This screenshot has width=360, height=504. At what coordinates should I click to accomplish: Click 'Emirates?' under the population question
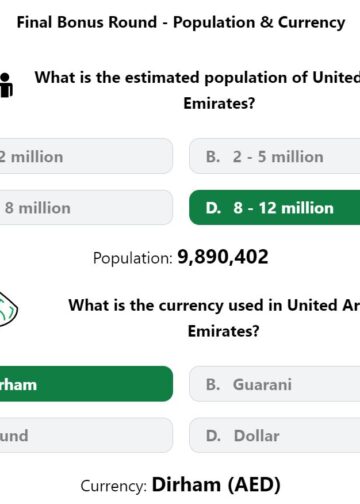(x=219, y=103)
